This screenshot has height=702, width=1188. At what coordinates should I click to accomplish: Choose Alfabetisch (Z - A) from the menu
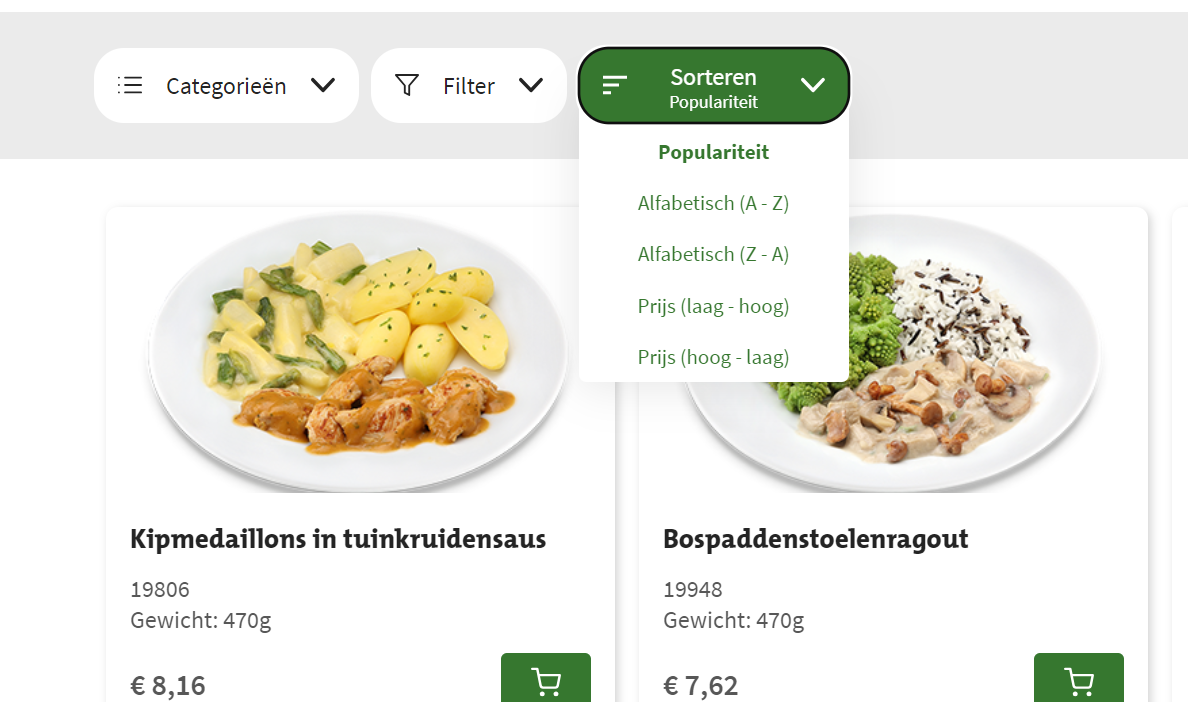[713, 254]
